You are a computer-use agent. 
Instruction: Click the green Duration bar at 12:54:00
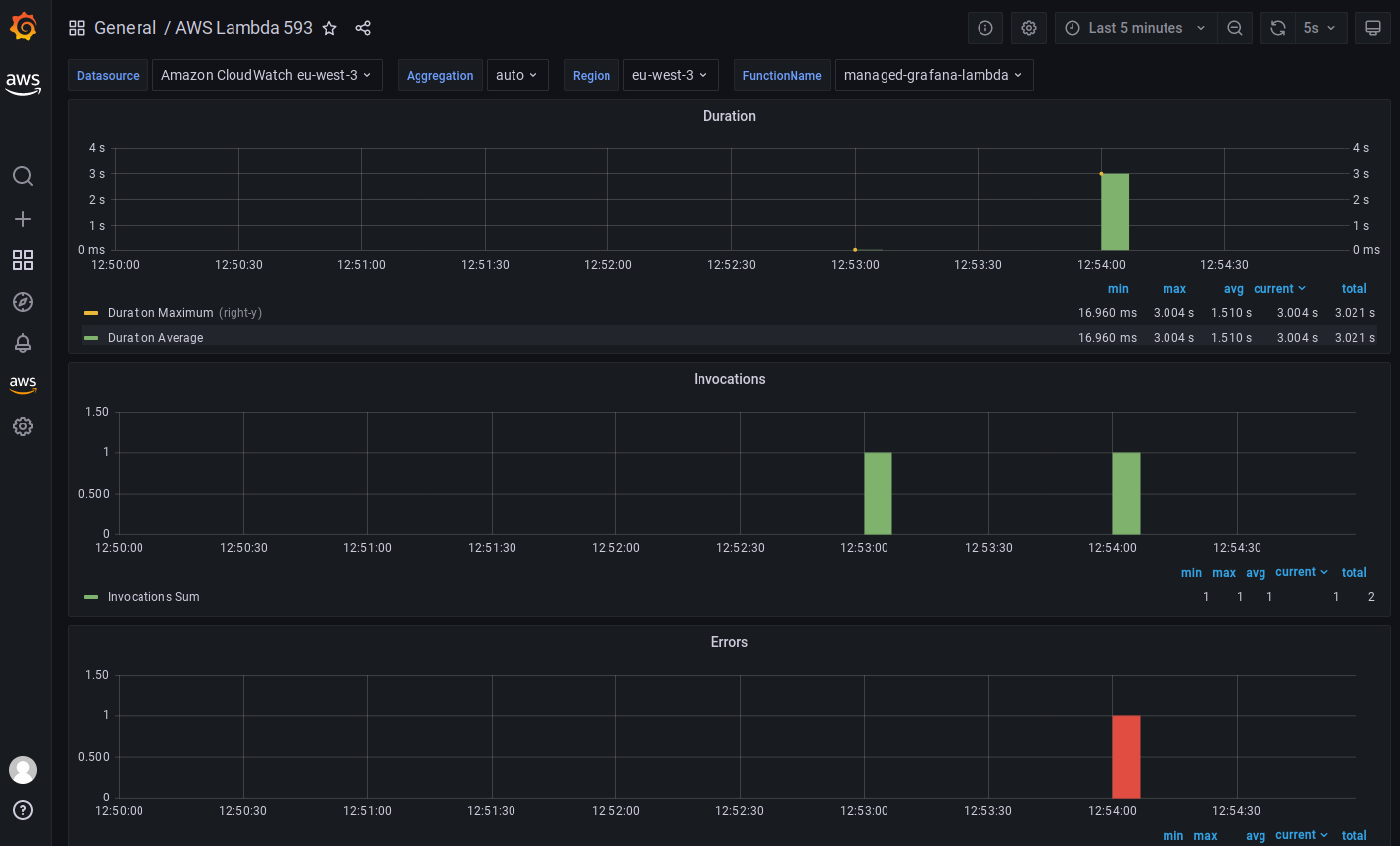1115,212
